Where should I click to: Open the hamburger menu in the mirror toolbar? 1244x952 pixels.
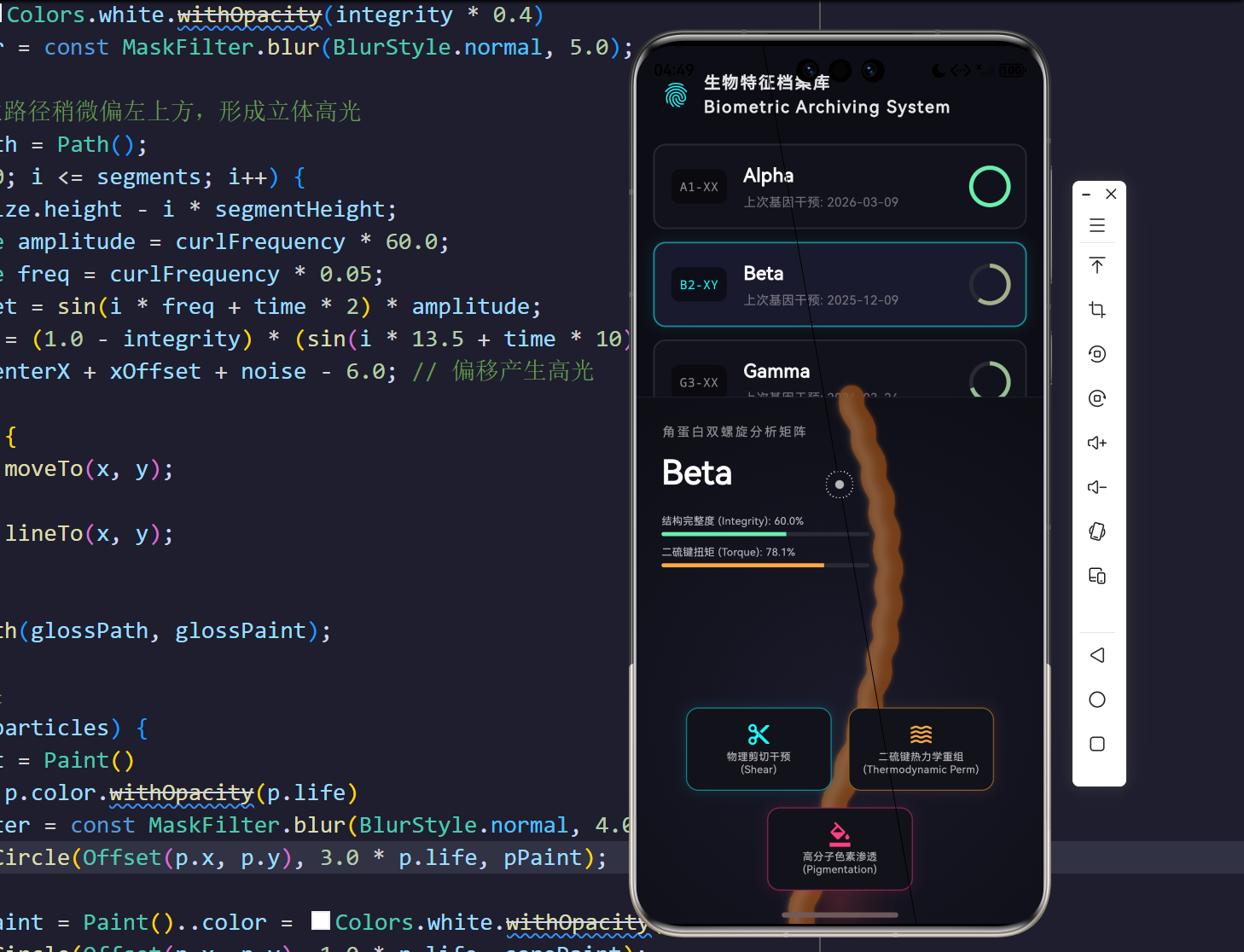coord(1097,225)
